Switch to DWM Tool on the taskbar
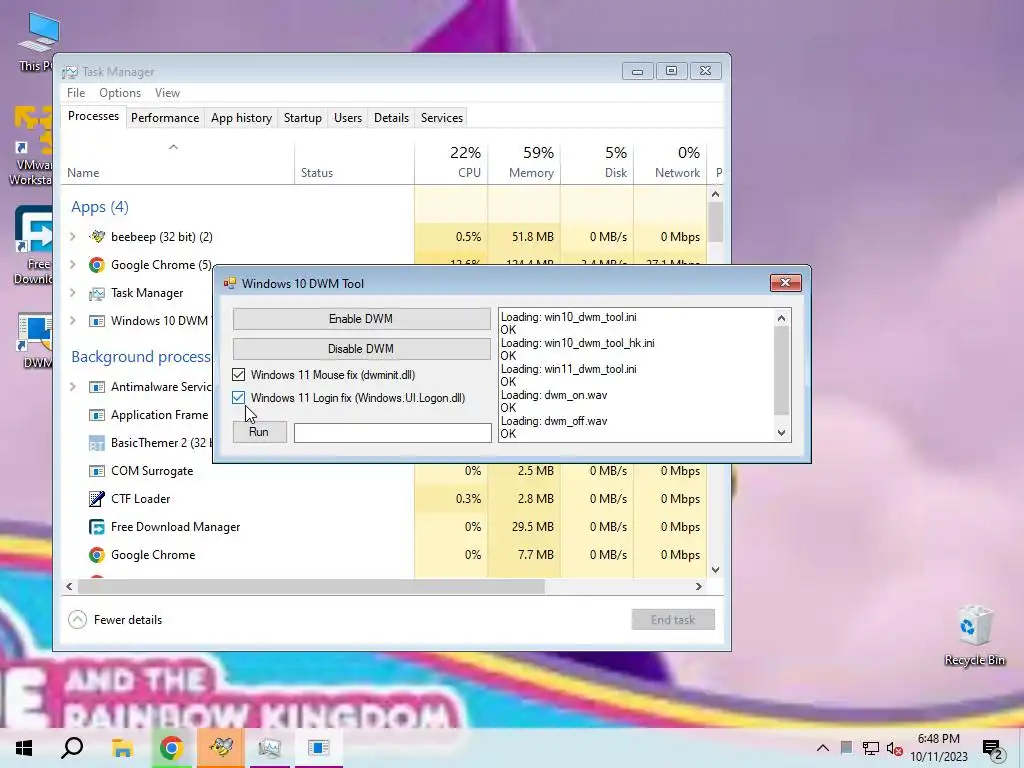 coord(319,748)
